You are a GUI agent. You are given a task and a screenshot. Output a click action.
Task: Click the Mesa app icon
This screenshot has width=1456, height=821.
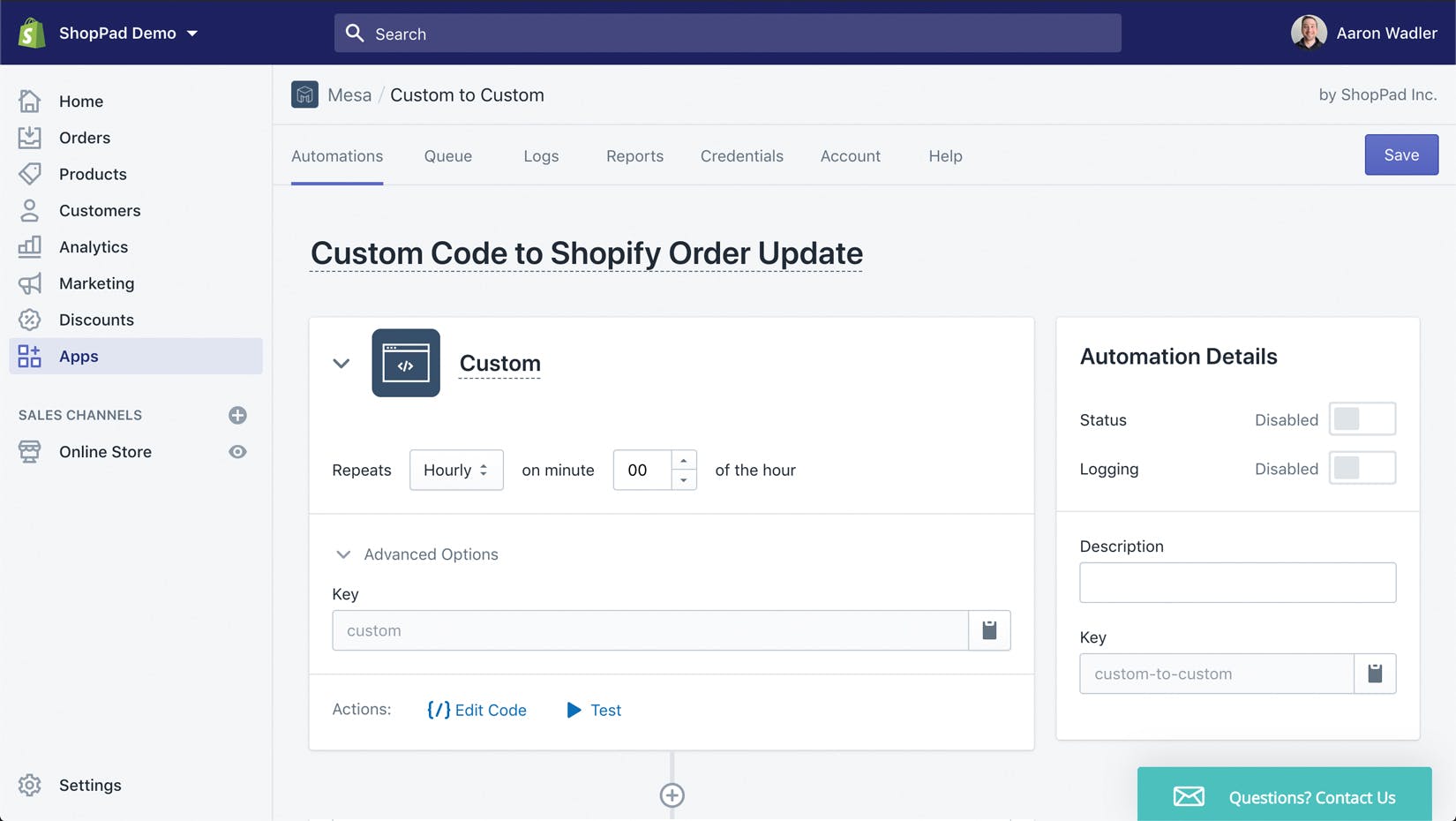click(x=304, y=94)
